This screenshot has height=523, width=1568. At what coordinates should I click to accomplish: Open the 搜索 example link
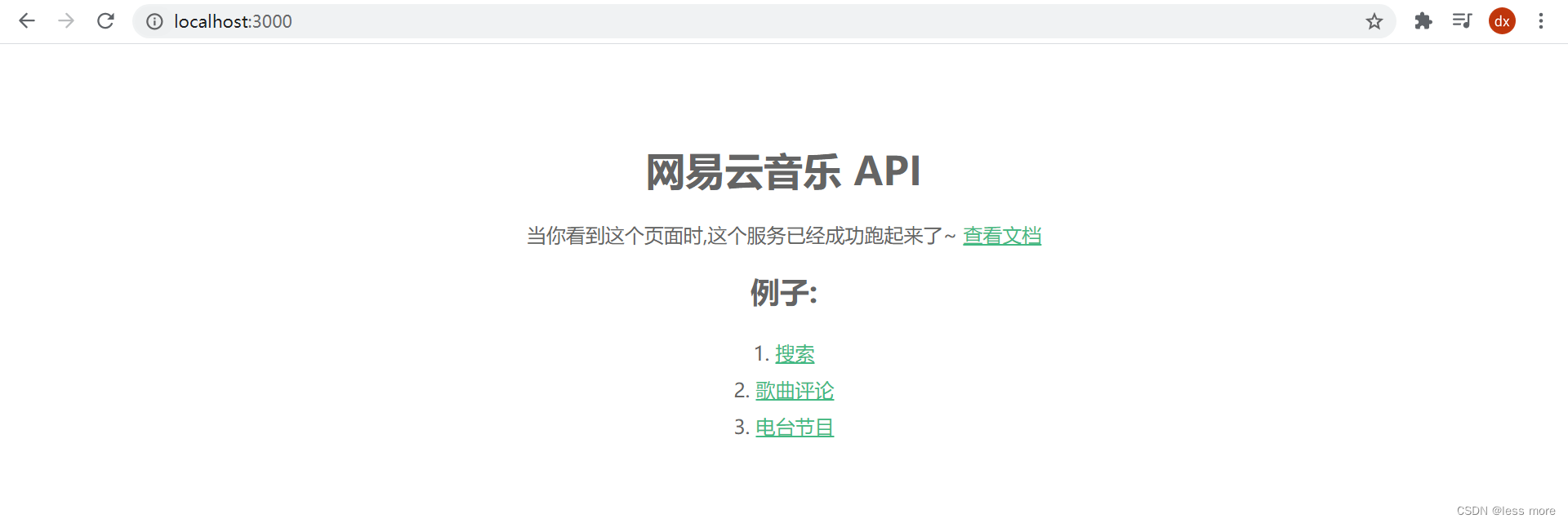[795, 354]
